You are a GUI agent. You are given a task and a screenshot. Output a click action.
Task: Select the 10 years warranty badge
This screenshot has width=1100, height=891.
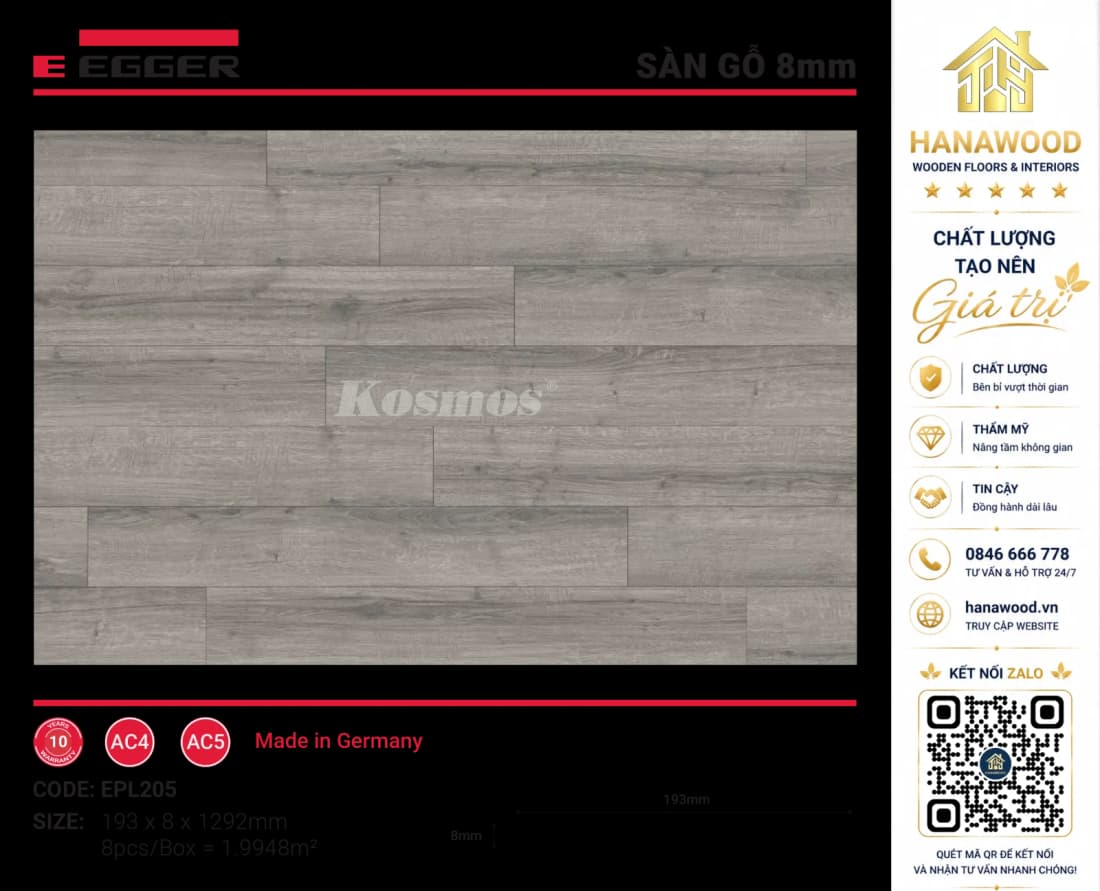point(58,742)
